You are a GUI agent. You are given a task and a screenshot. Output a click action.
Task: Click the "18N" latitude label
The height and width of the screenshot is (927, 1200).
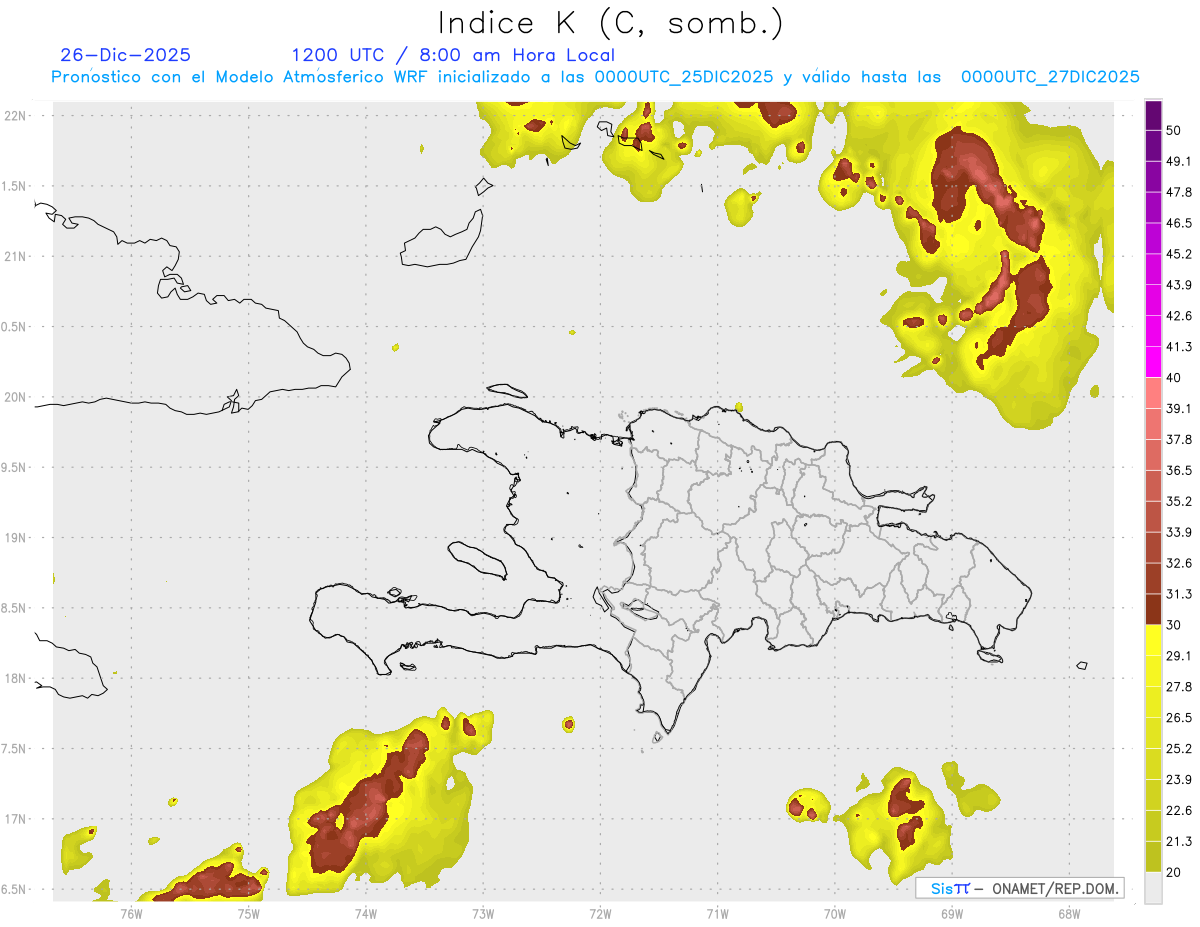14,678
